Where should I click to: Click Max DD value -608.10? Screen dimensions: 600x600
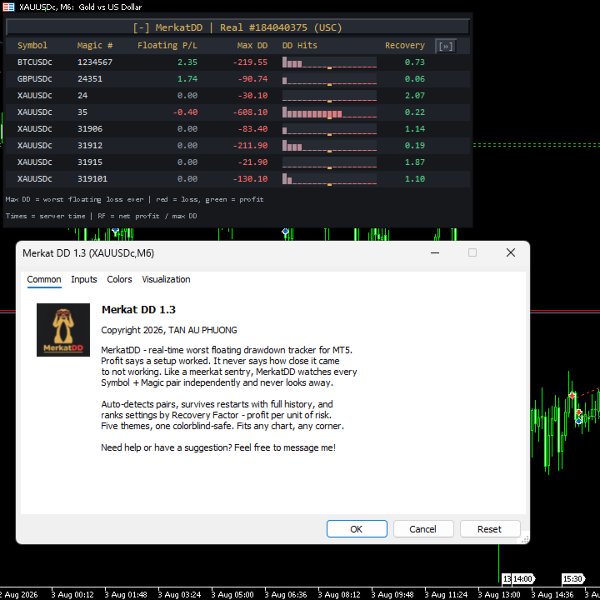pos(250,112)
